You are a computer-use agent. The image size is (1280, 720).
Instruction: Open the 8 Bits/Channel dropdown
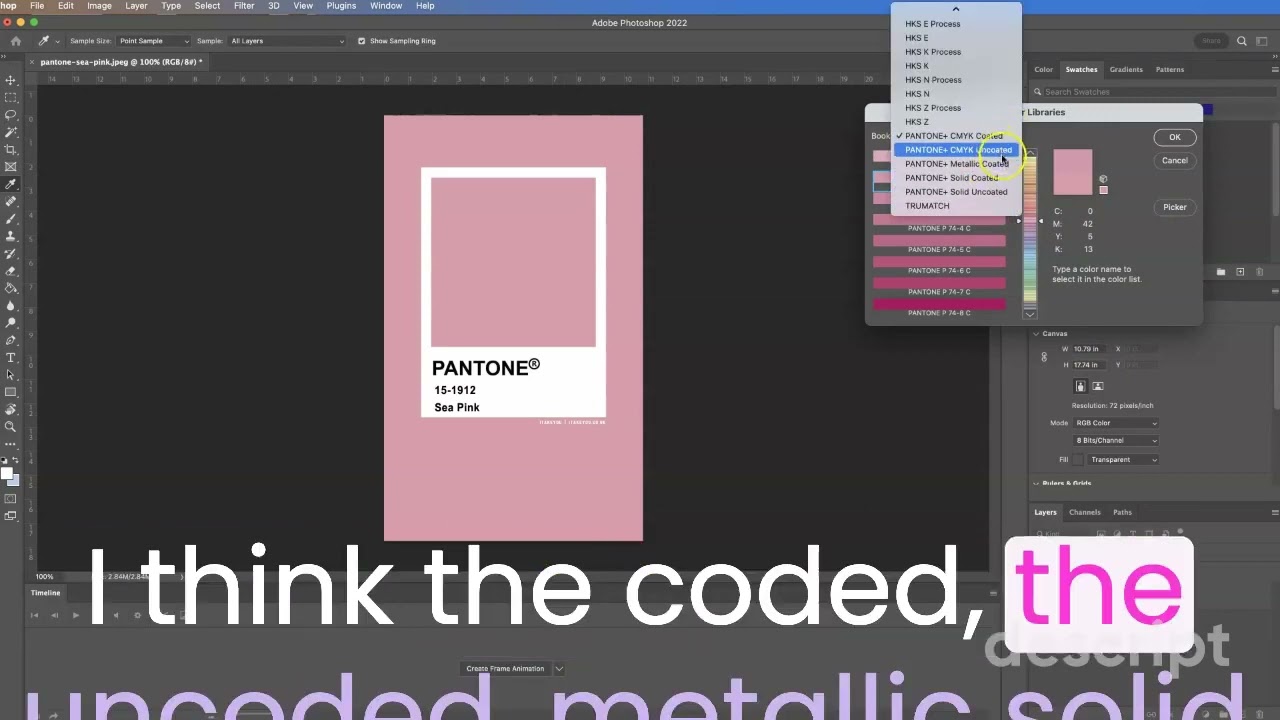point(1116,440)
